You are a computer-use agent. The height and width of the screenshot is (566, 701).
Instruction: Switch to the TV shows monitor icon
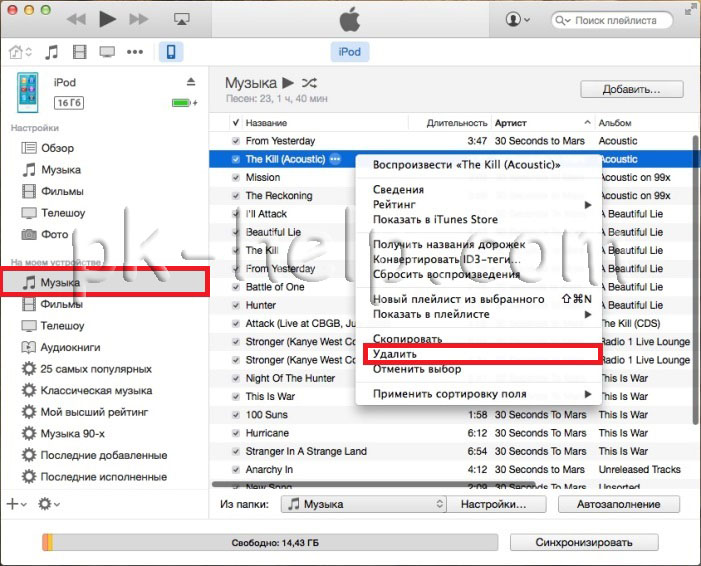(x=107, y=52)
